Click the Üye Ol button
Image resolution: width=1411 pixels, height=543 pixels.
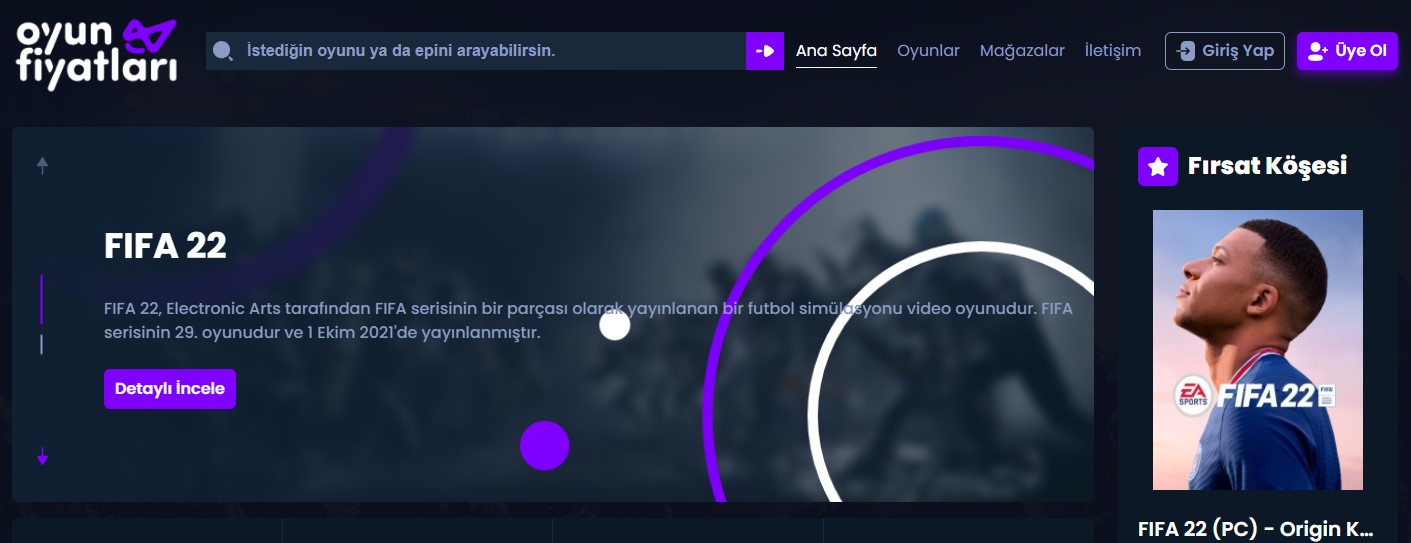[1347, 51]
